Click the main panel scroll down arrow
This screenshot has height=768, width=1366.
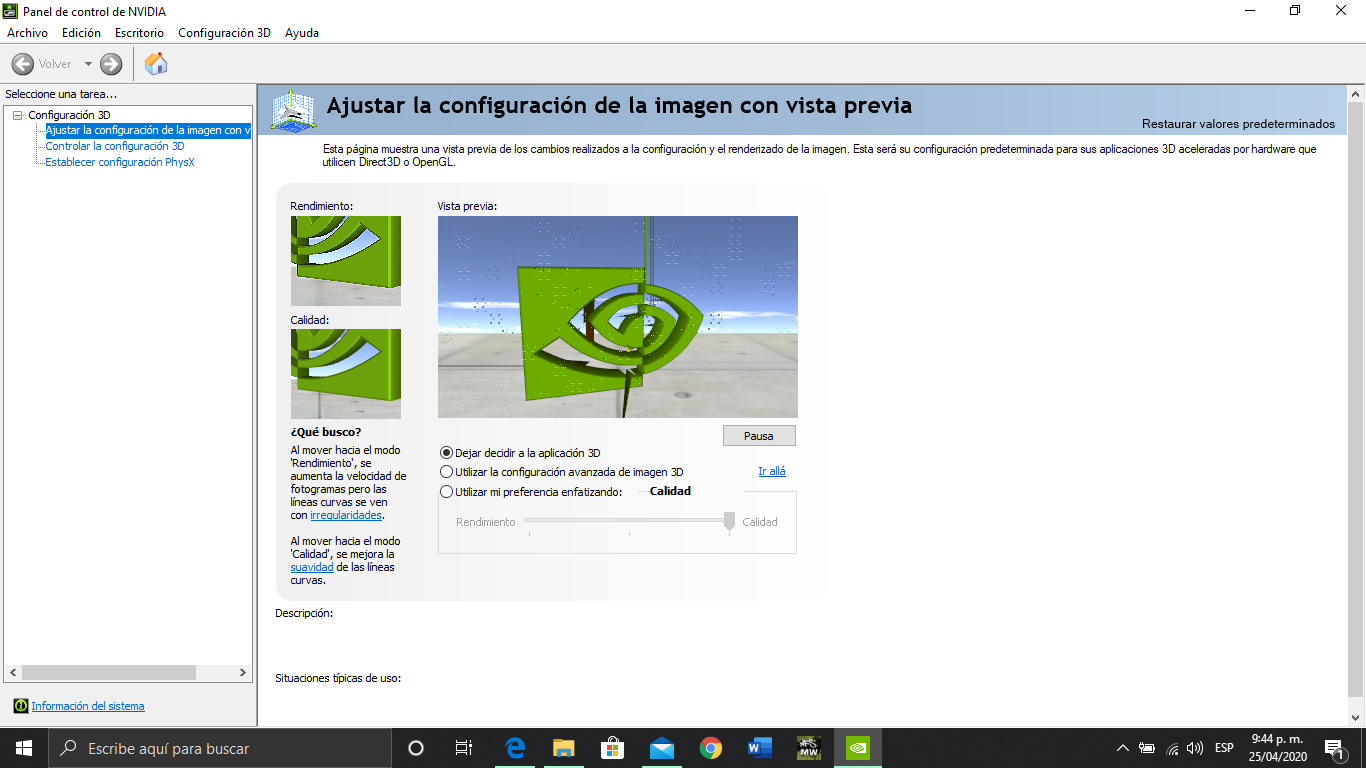1355,717
